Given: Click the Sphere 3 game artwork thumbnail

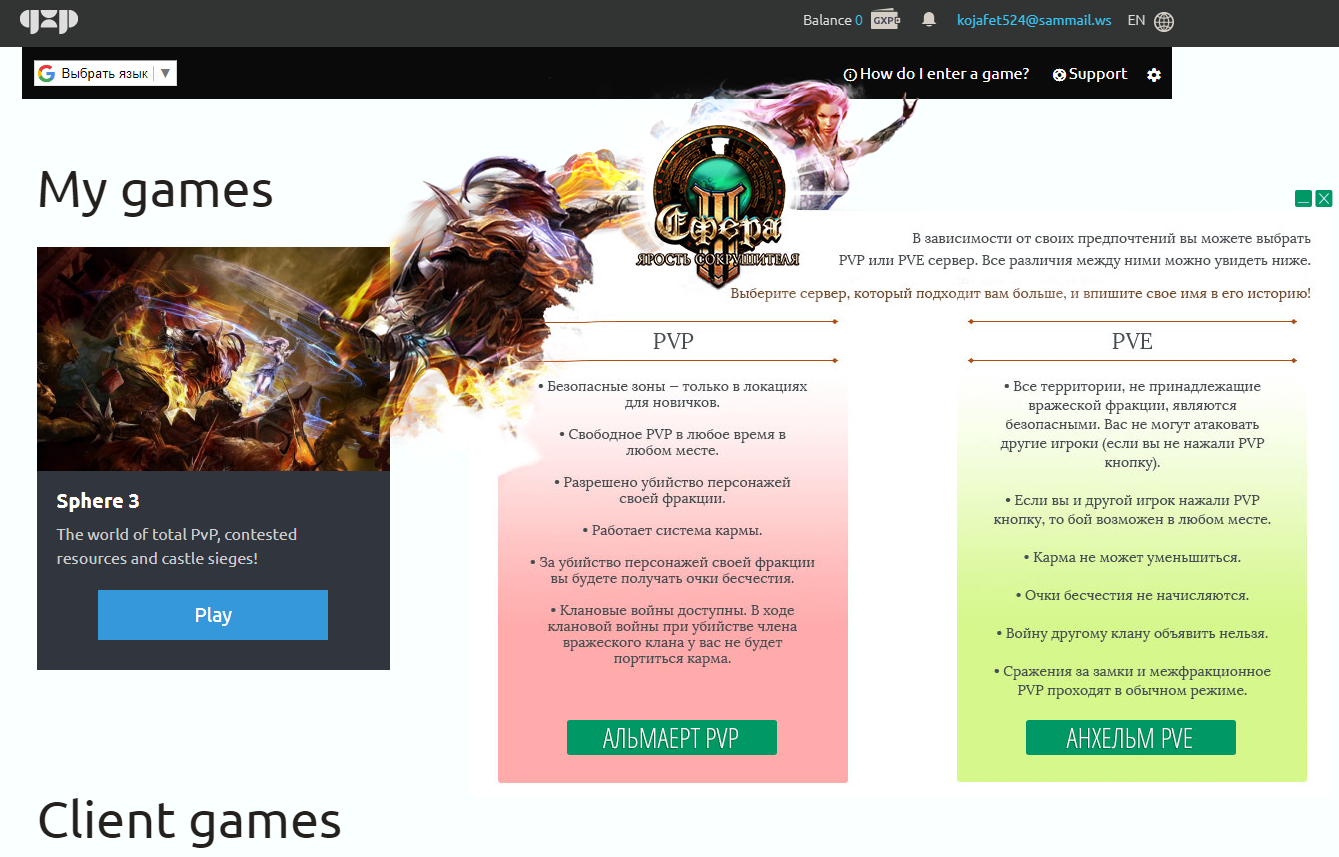Looking at the screenshot, I should tap(213, 359).
